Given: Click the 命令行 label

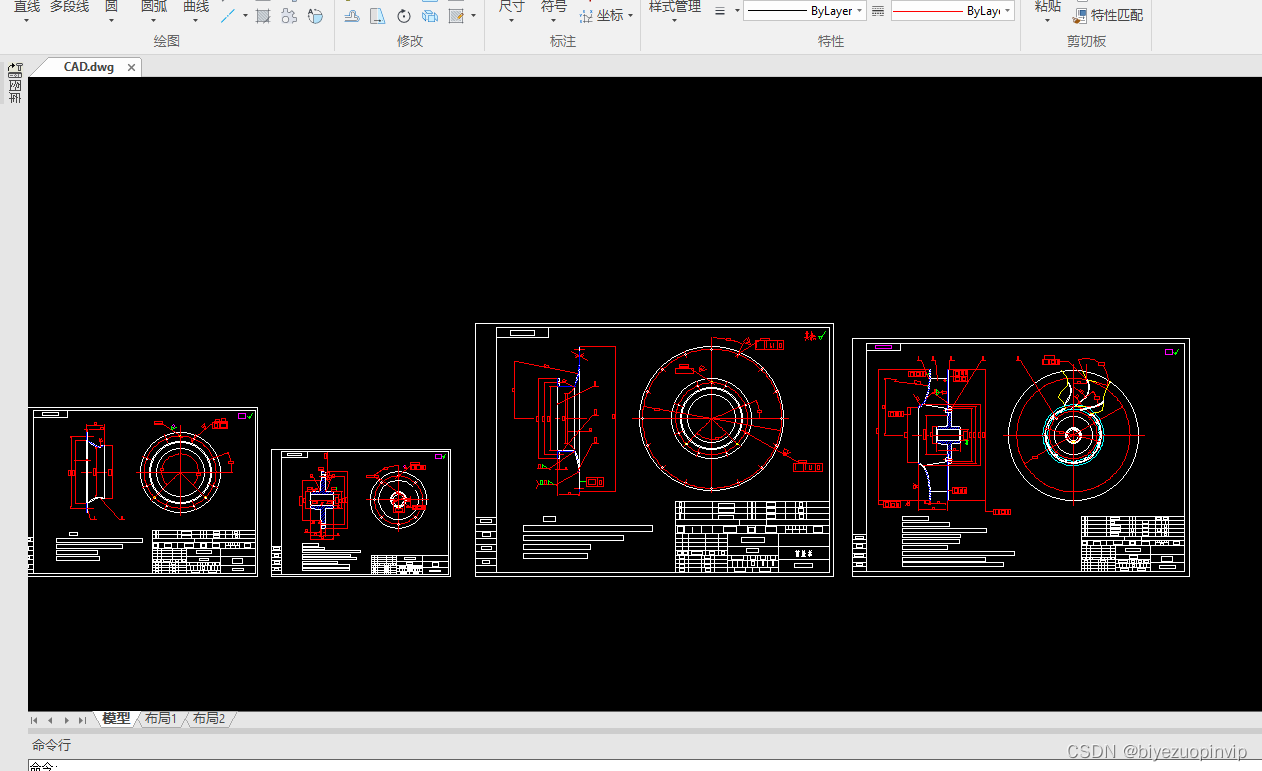Looking at the screenshot, I should click(x=51, y=745).
